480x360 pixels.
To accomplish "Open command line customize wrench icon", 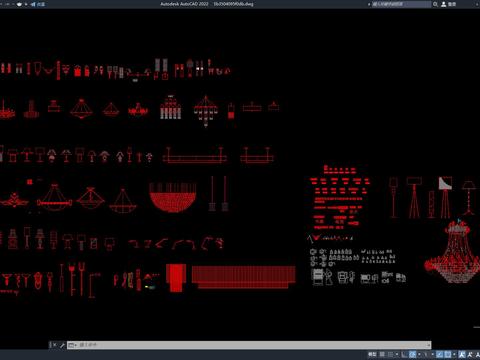I will click(62, 345).
